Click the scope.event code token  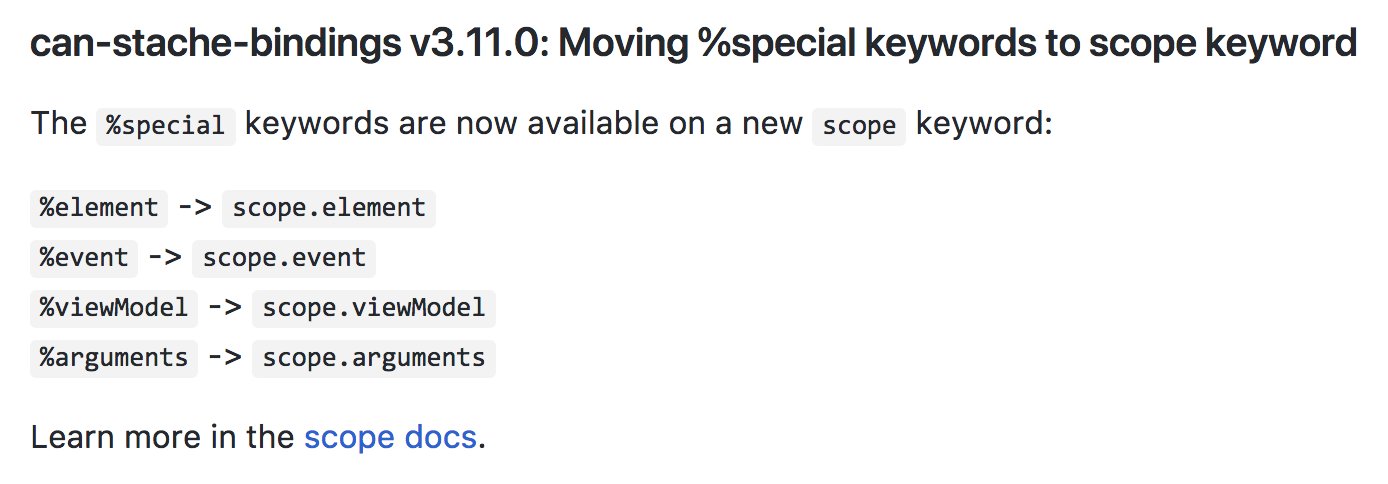point(284,258)
